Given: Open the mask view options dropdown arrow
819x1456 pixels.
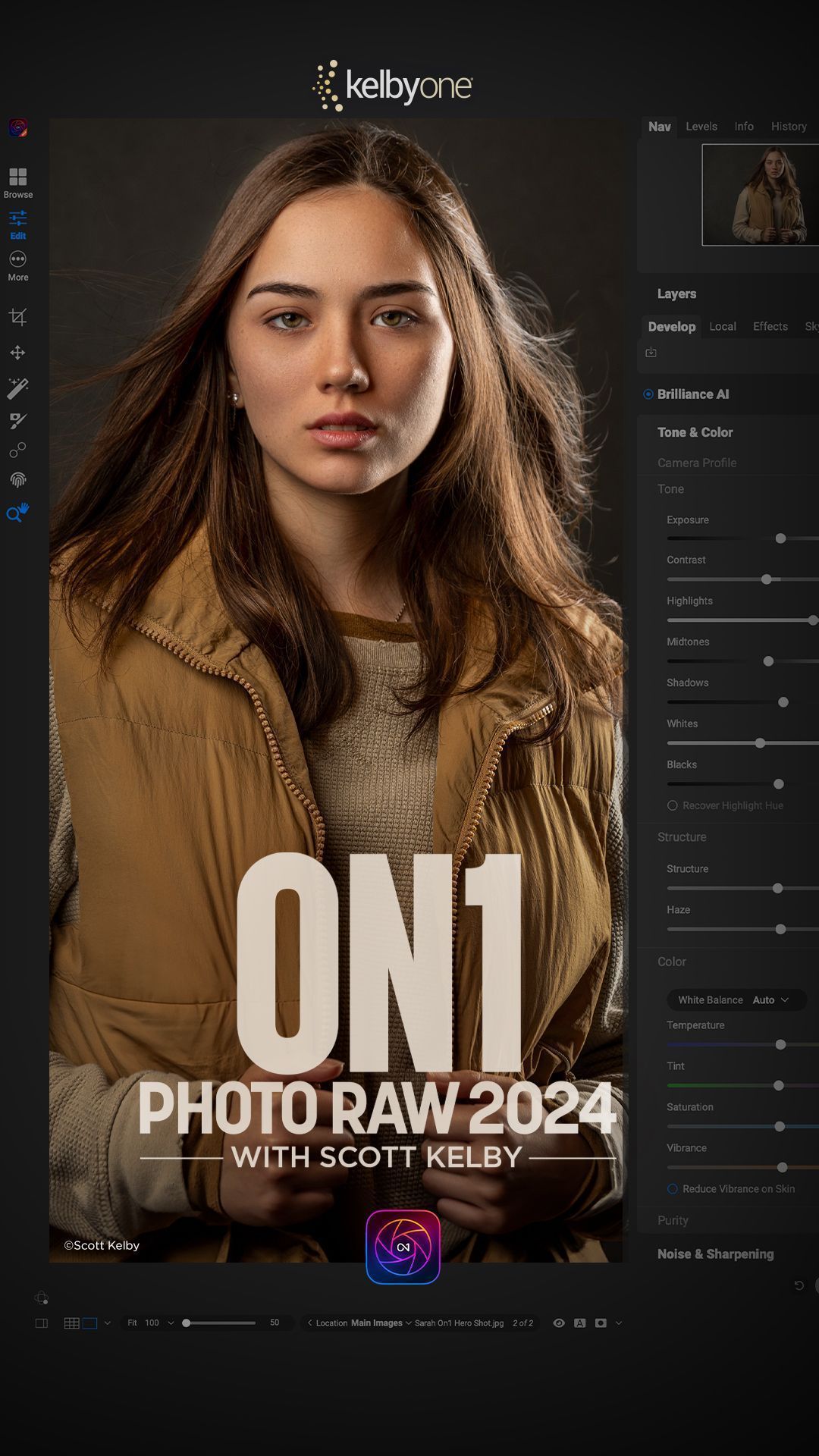Looking at the screenshot, I should [619, 1323].
